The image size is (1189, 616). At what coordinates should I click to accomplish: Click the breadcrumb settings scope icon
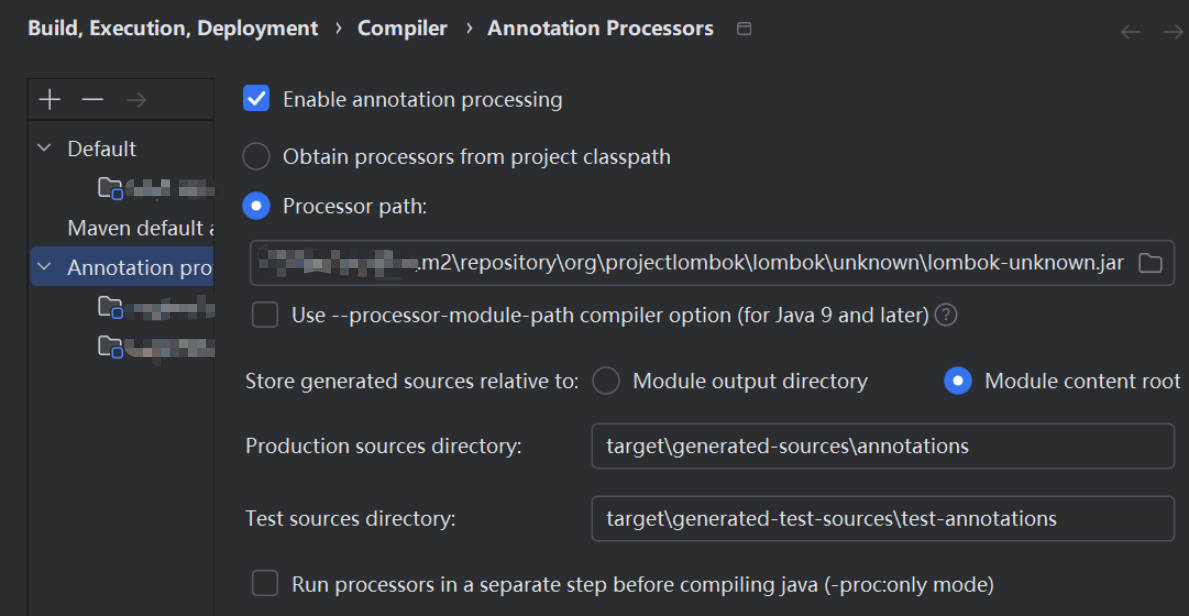744,29
